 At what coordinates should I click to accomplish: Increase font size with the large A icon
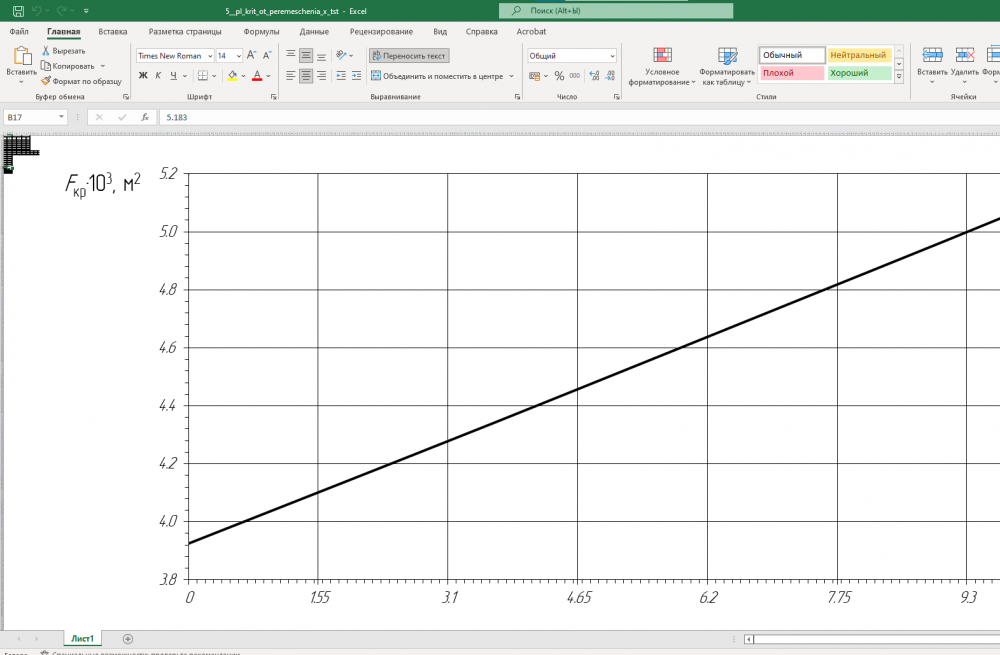point(251,56)
